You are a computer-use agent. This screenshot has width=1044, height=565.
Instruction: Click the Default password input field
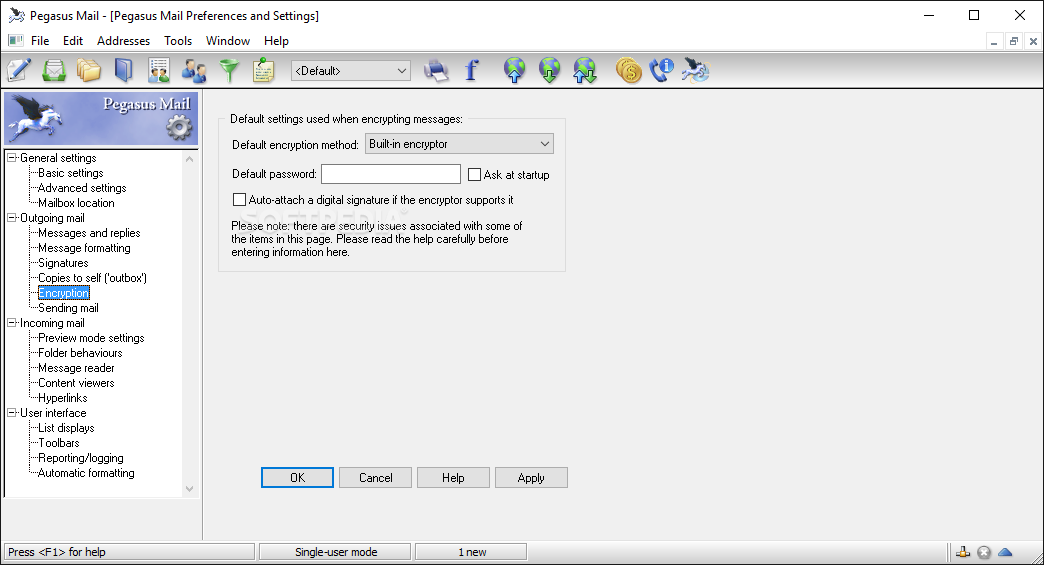pyautogui.click(x=391, y=174)
